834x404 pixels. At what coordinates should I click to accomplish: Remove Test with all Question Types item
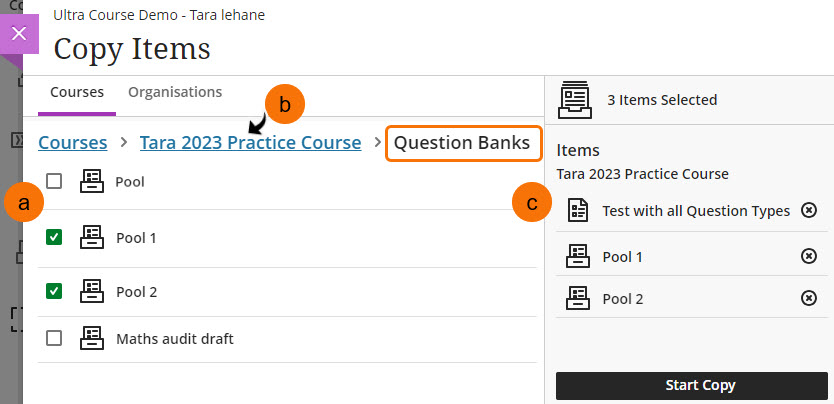click(x=809, y=210)
